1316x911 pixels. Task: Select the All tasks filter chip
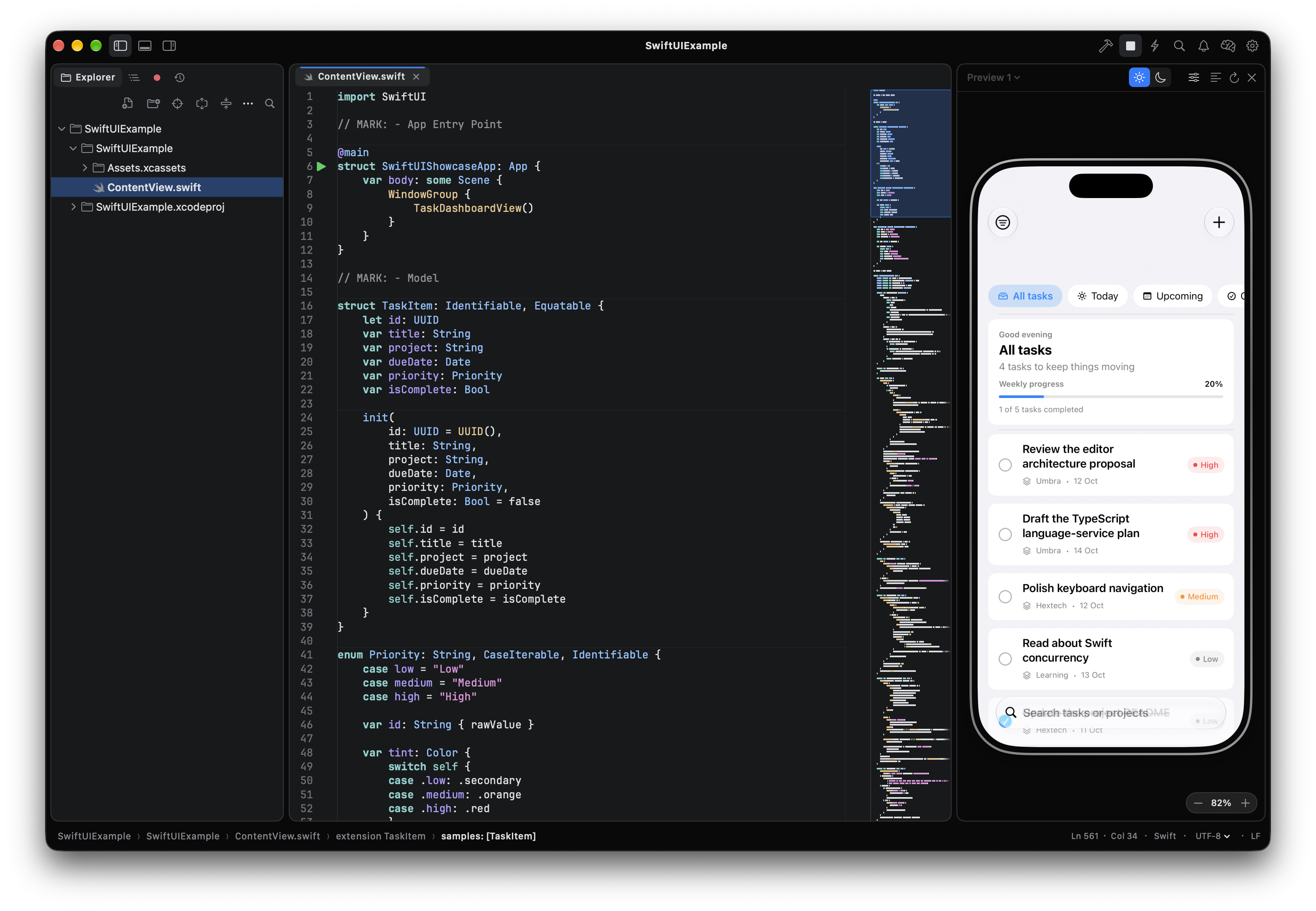click(1025, 296)
